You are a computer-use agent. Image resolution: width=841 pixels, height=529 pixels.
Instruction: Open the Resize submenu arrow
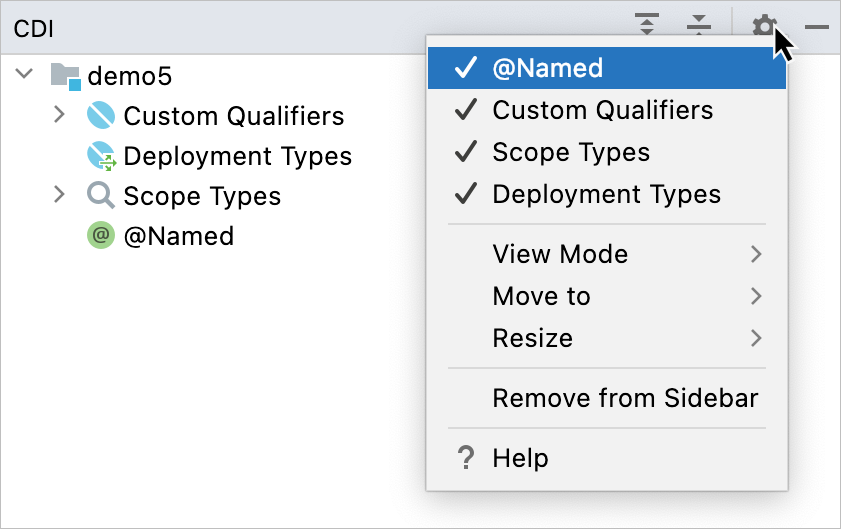point(756,338)
